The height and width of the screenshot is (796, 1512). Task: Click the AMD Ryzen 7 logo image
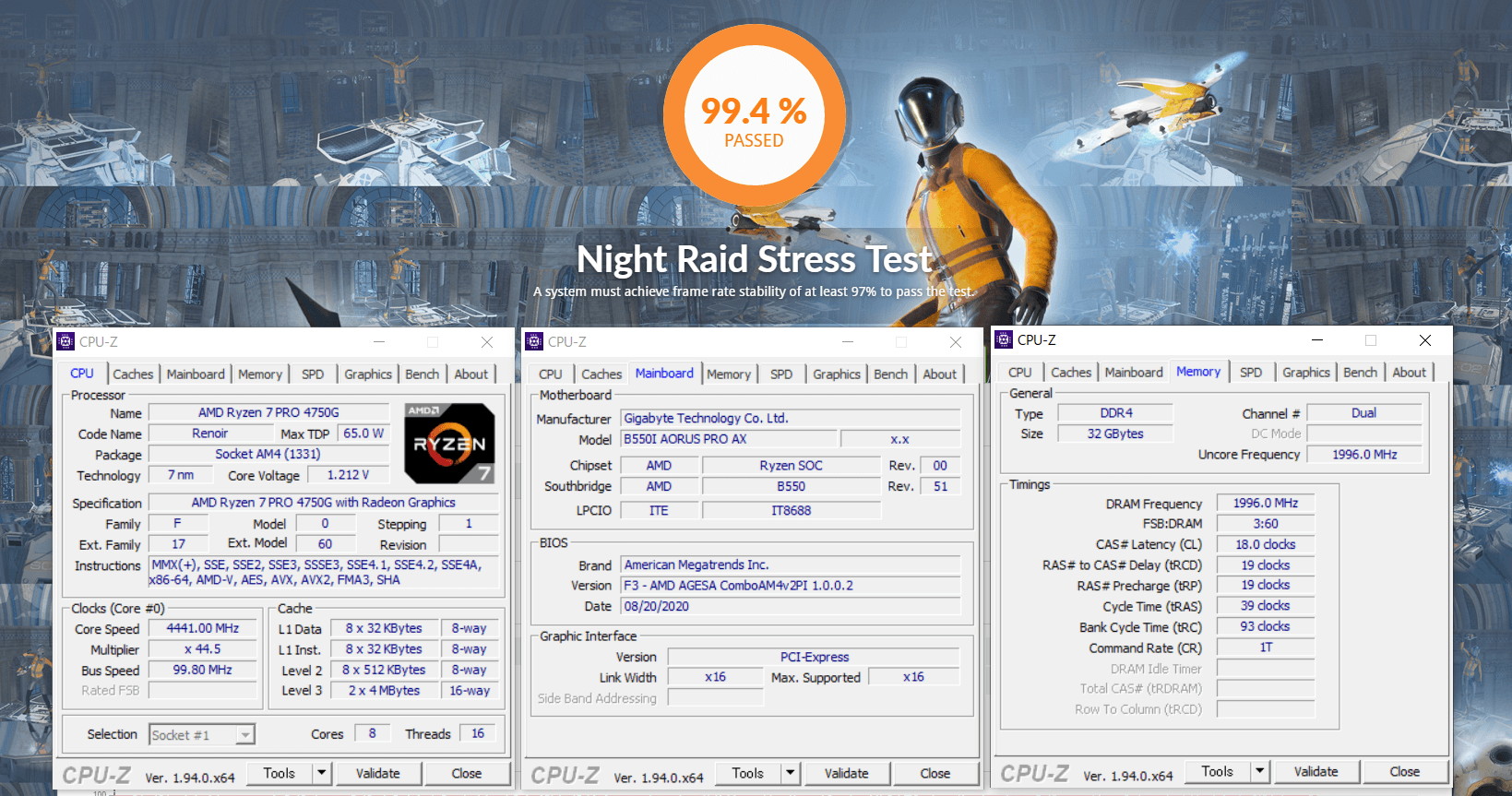(x=449, y=443)
